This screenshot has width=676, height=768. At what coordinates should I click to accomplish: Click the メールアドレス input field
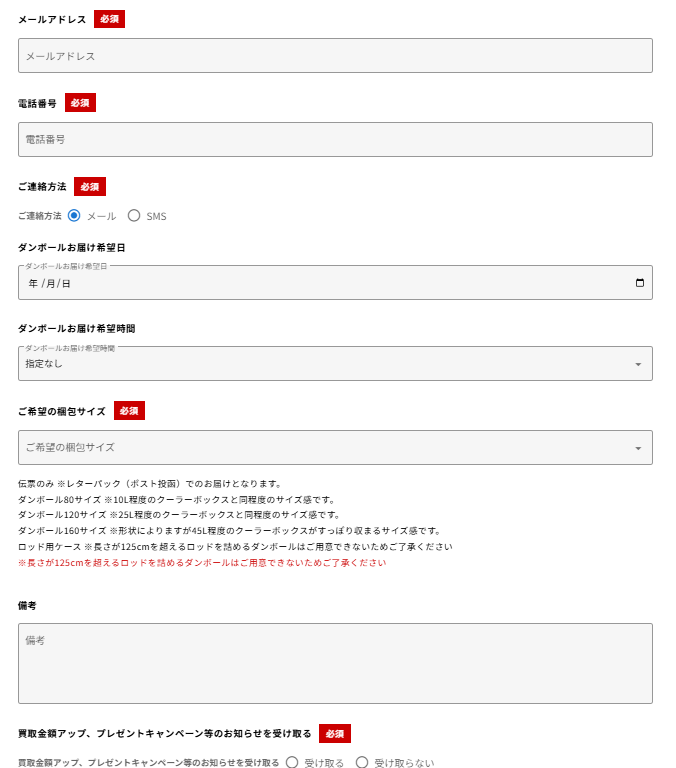[x=335, y=56]
